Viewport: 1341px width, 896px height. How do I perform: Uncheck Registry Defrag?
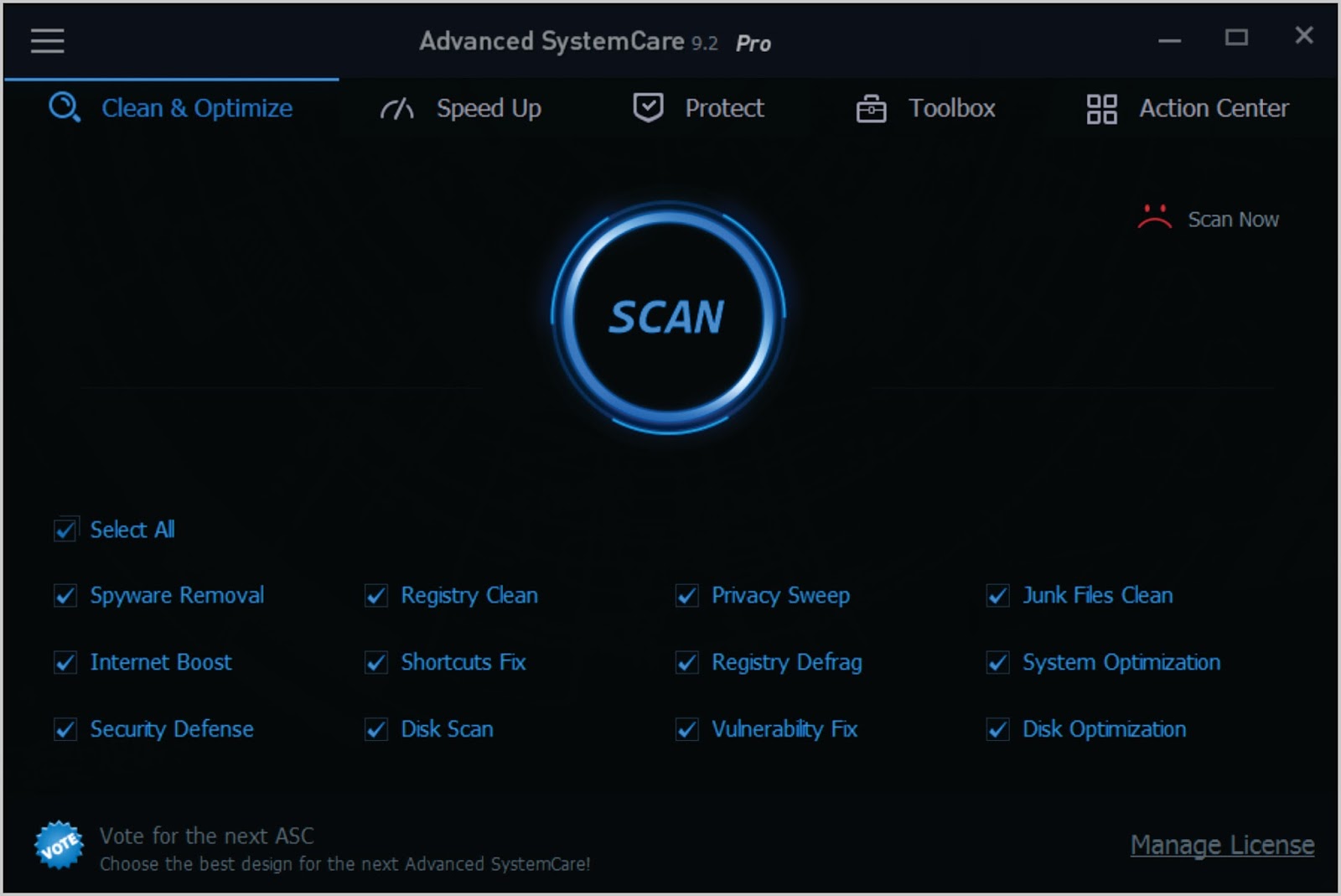[x=687, y=662]
